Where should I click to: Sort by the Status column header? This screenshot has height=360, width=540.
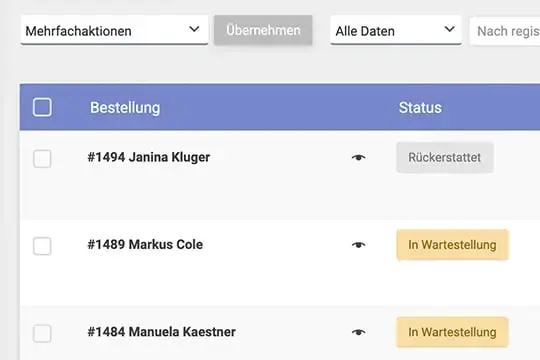(420, 108)
